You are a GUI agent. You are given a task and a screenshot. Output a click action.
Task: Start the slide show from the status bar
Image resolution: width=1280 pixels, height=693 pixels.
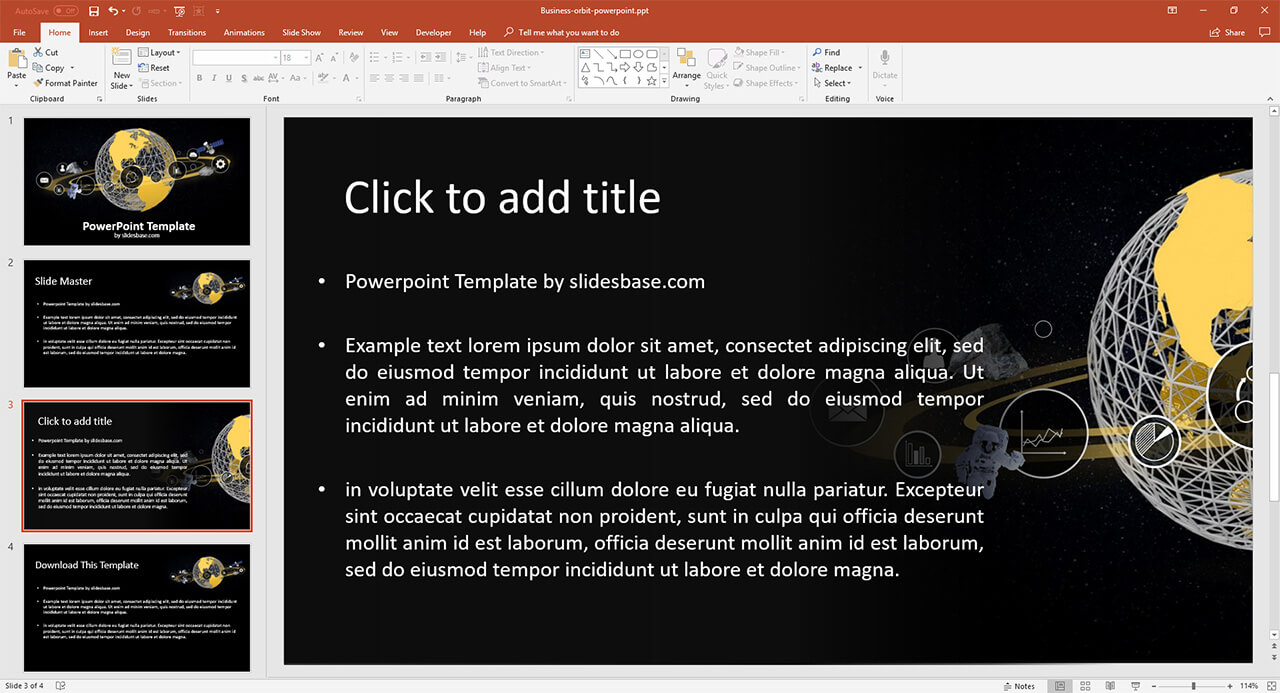pos(1135,686)
